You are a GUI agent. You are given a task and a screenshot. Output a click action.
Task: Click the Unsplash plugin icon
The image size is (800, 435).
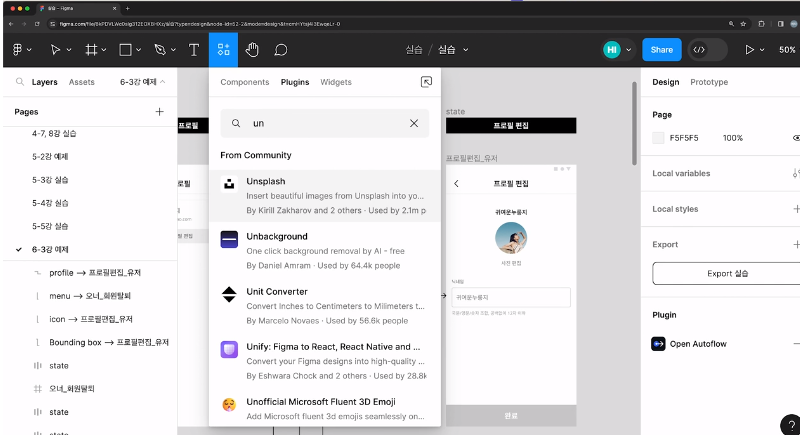pos(229,184)
